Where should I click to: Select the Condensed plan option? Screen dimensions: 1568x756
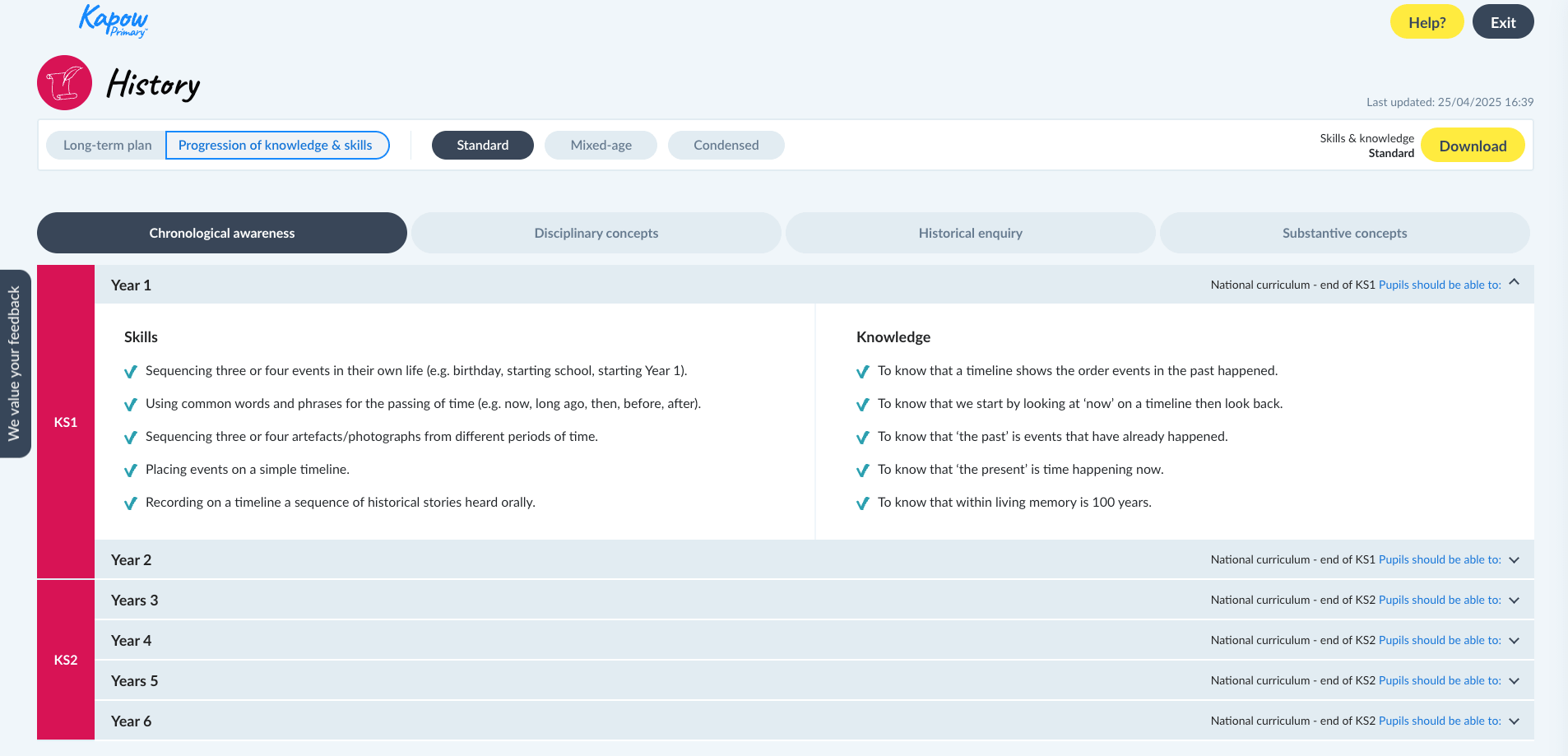tap(726, 146)
